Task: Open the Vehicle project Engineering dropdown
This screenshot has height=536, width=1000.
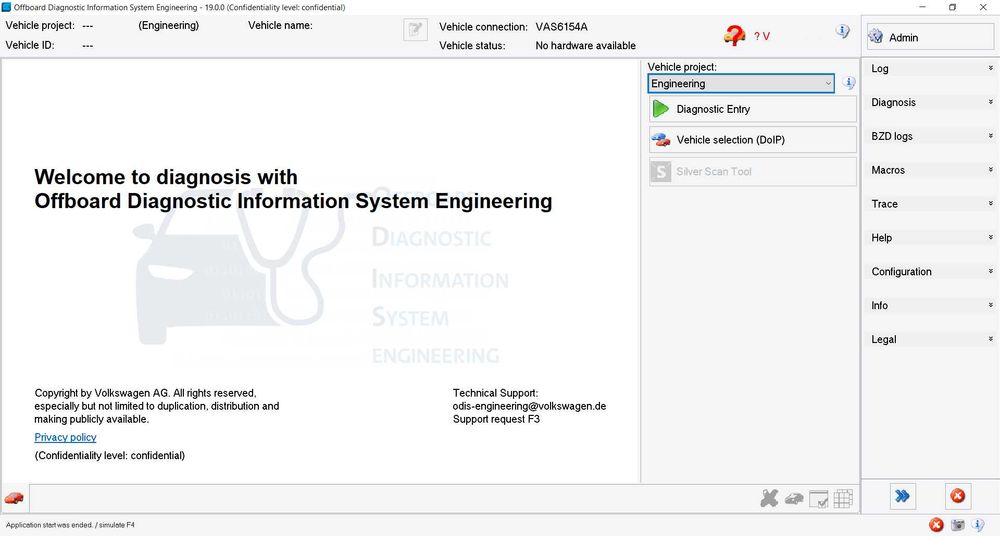Action: point(741,84)
